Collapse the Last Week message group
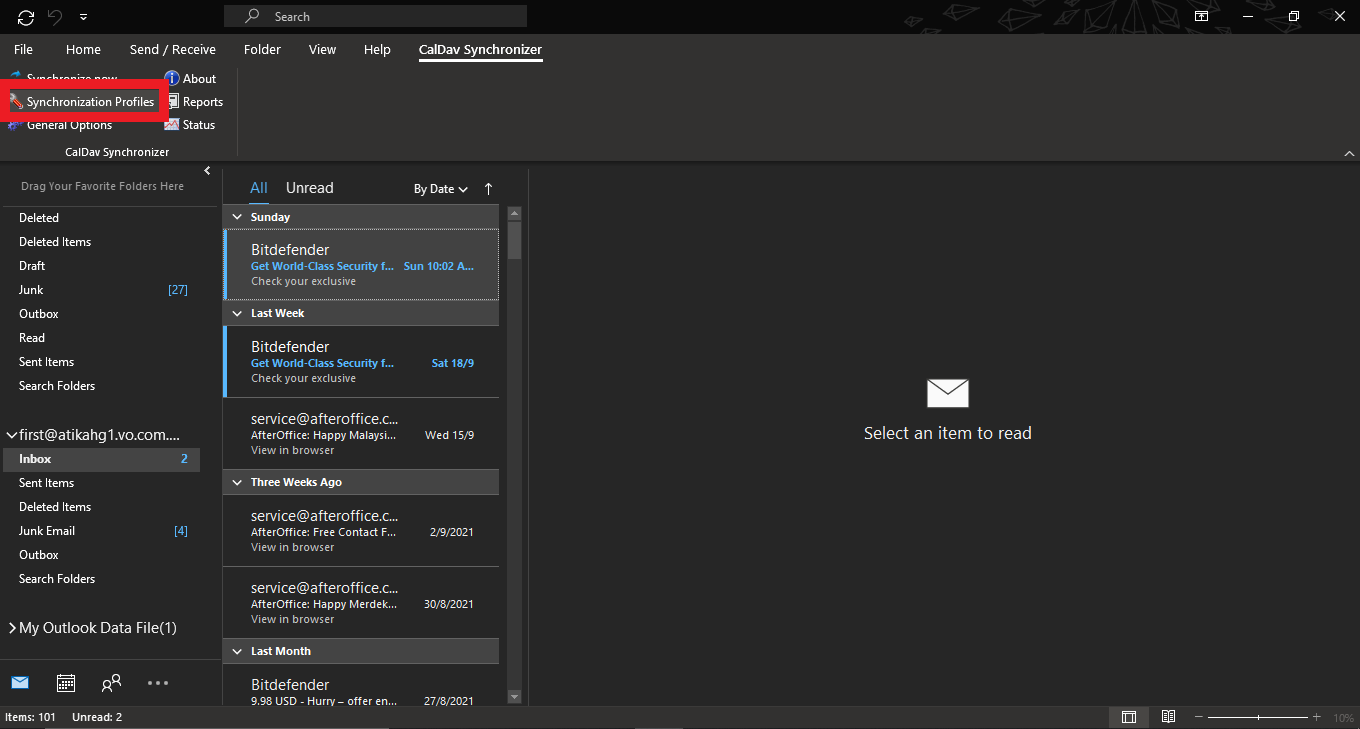 [237, 314]
